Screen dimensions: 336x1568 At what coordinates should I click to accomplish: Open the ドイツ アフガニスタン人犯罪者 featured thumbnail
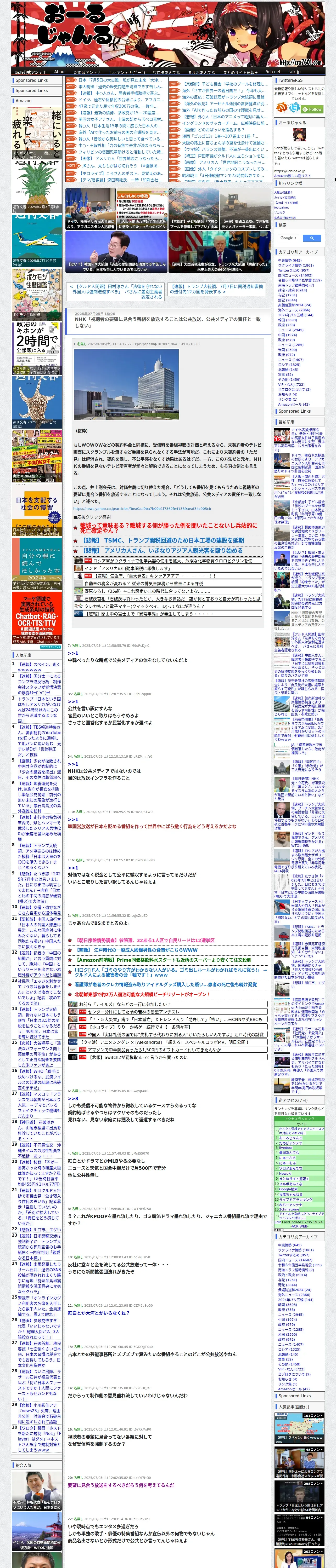[x=90, y=209]
